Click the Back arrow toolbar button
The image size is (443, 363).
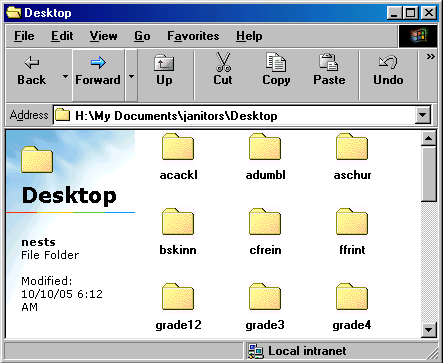(32, 70)
